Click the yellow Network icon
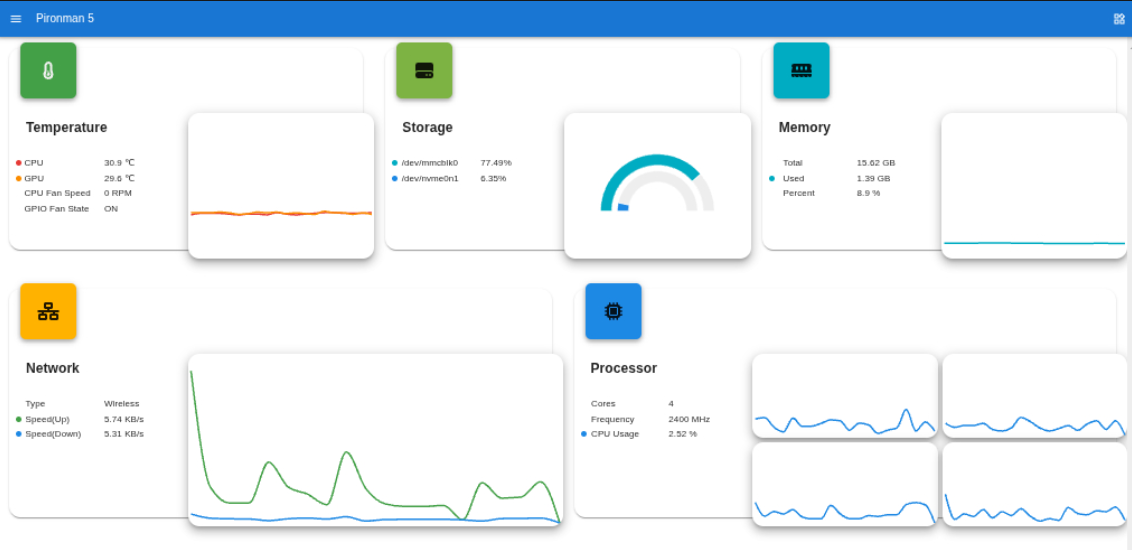Image resolution: width=1132 pixels, height=550 pixels. 48,312
